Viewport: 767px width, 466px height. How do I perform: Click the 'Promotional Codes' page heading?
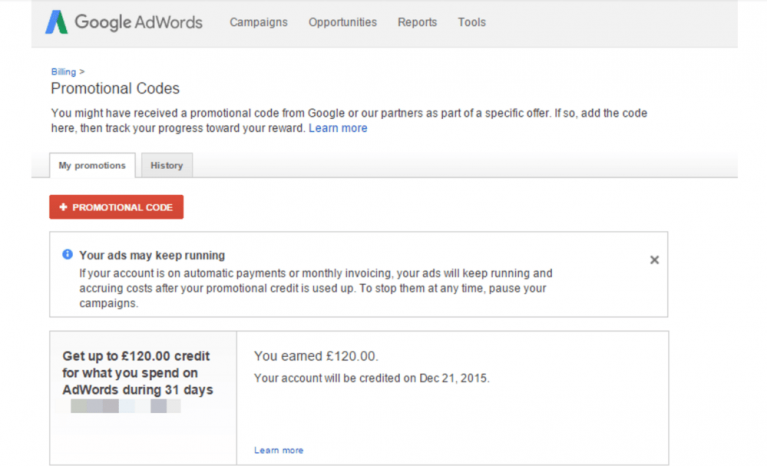tap(115, 89)
